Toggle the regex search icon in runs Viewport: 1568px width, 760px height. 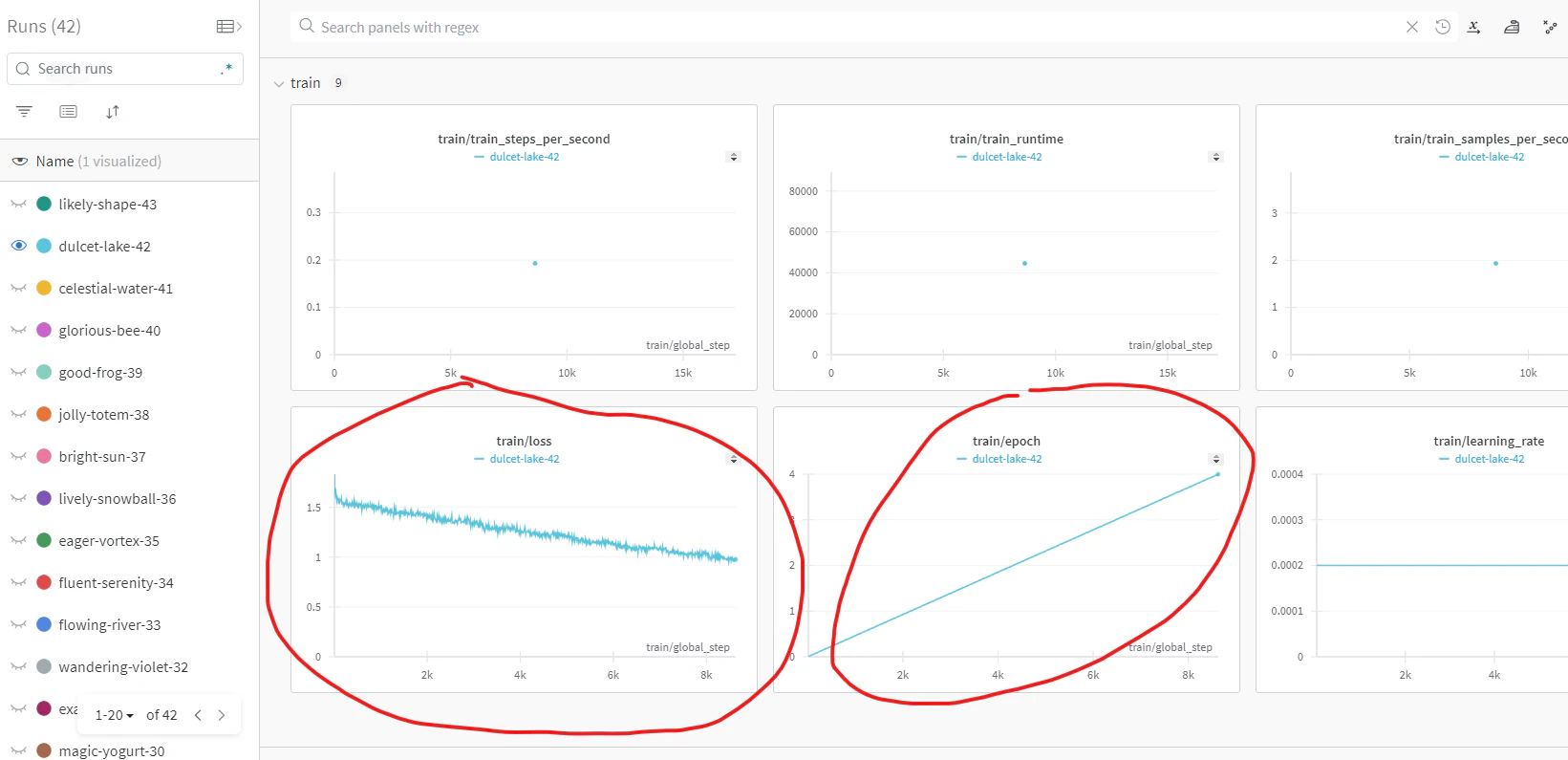(226, 69)
